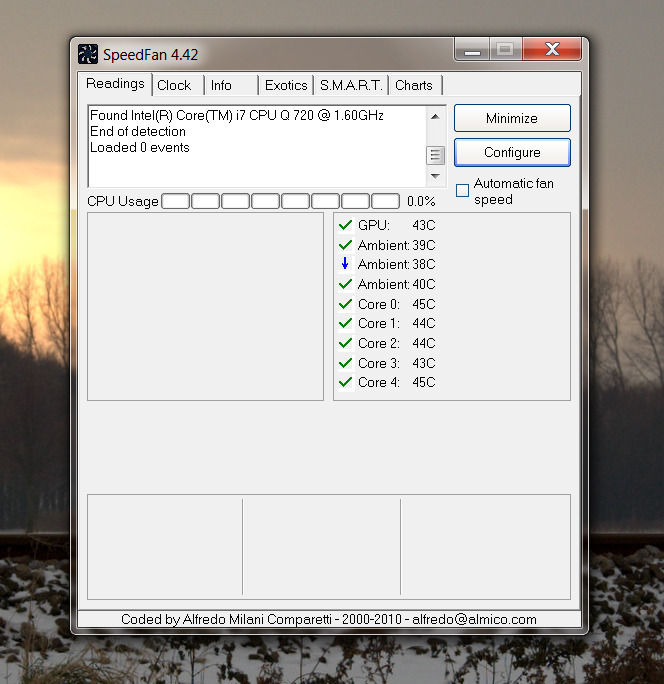Image resolution: width=664 pixels, height=684 pixels.
Task: Enable the Automatic fan speed checkbox
Action: [x=462, y=191]
